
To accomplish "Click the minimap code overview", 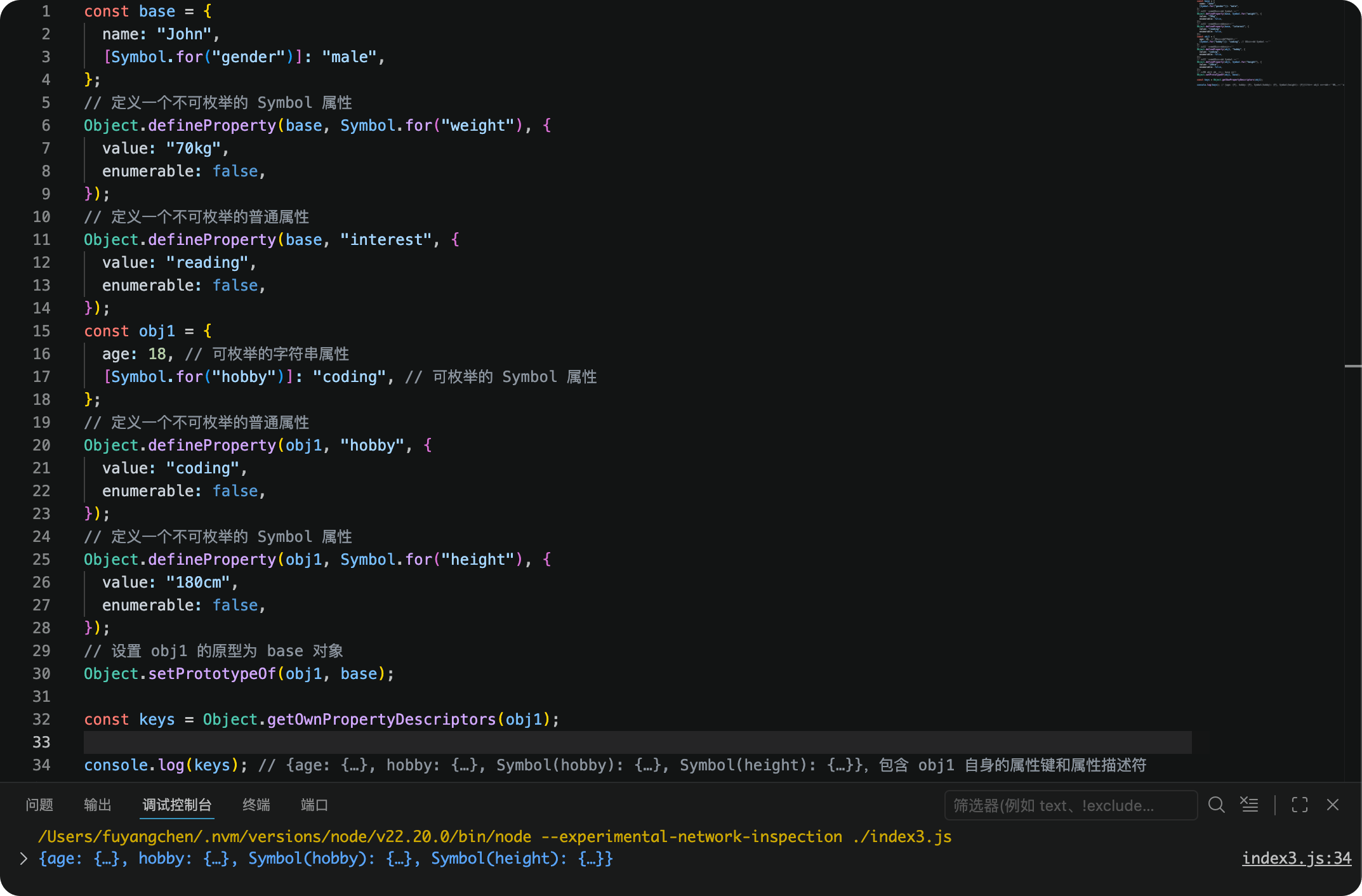I will [x=1269, y=44].
